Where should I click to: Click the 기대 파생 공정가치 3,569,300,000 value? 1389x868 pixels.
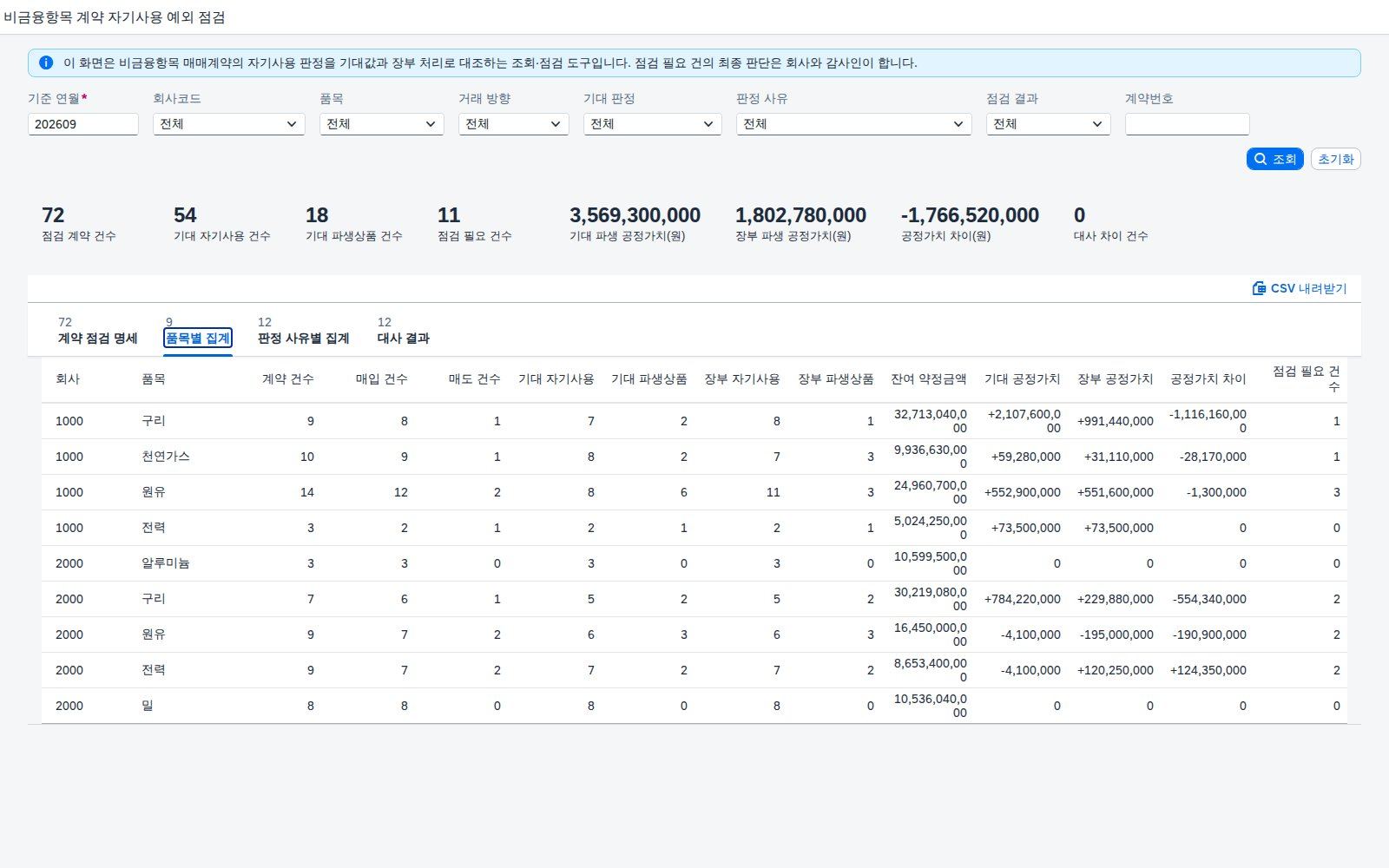pos(635,215)
